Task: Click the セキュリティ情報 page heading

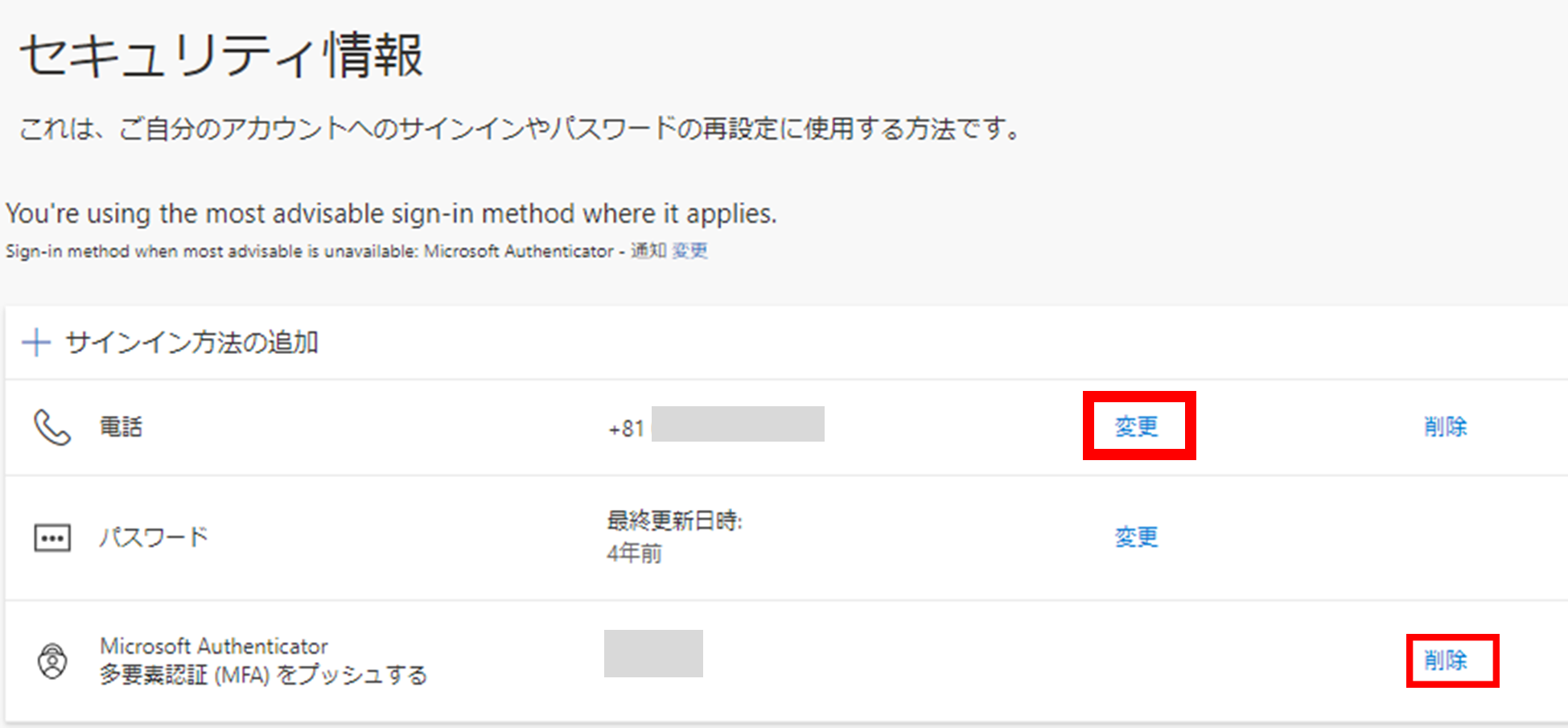Action: 221,56
